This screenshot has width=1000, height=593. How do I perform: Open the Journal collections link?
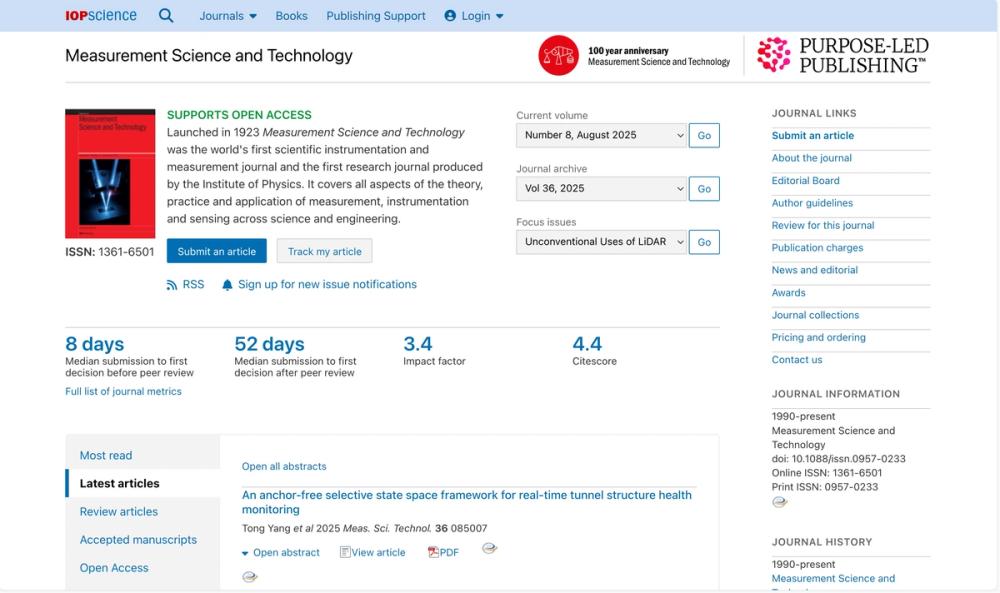[815, 315]
